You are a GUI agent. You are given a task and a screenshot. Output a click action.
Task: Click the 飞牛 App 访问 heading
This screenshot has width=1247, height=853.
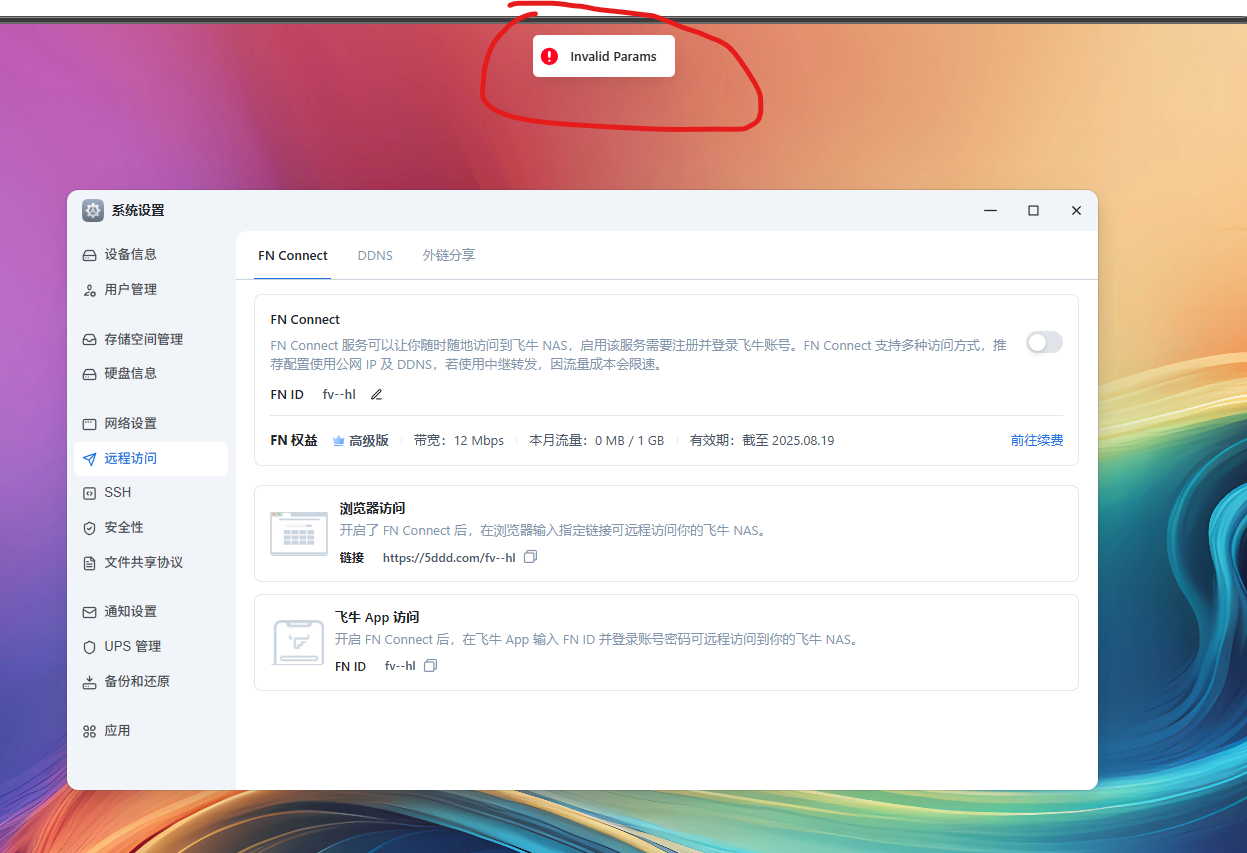377,618
